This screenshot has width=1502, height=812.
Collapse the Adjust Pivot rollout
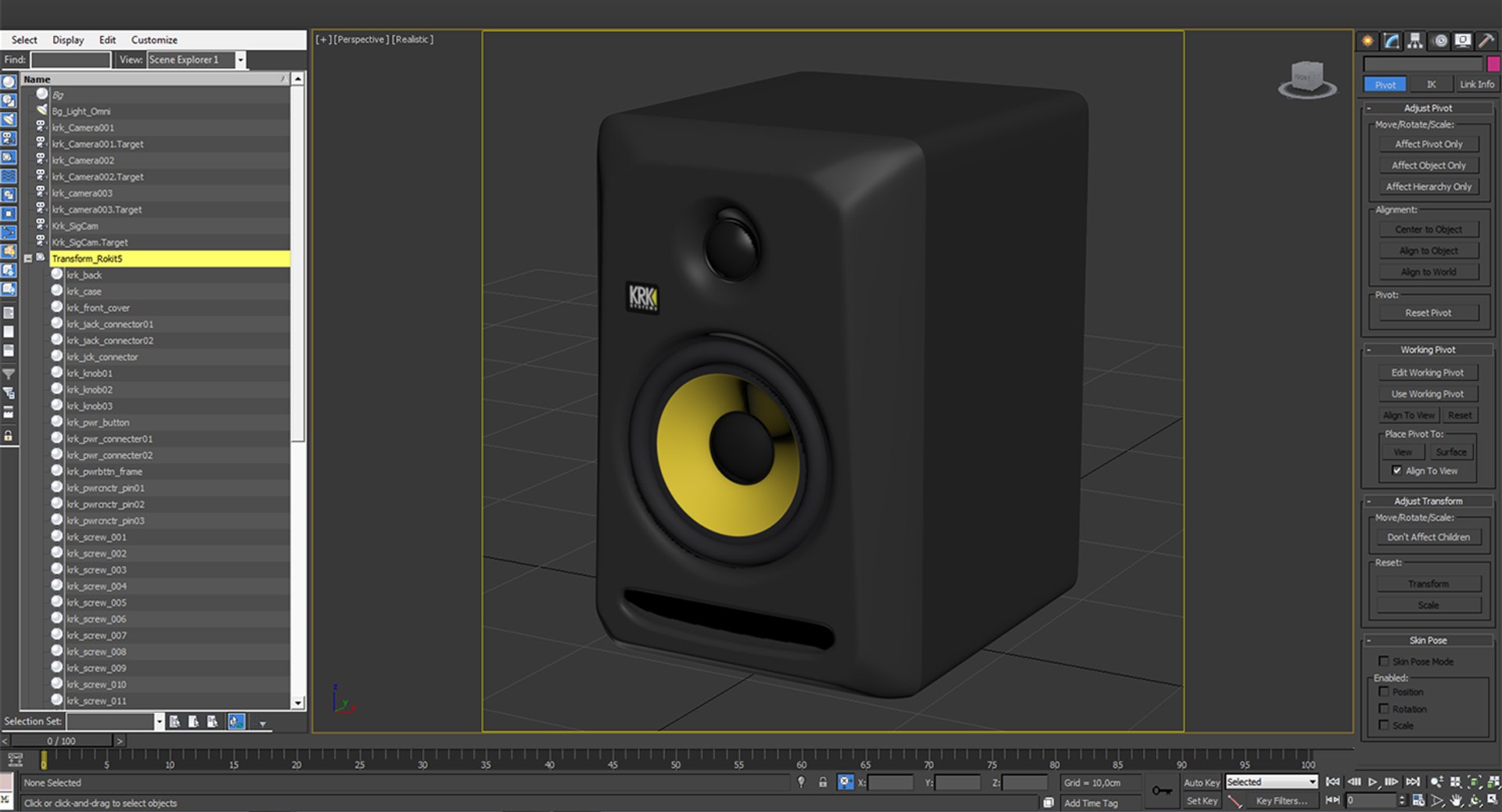pos(1369,108)
